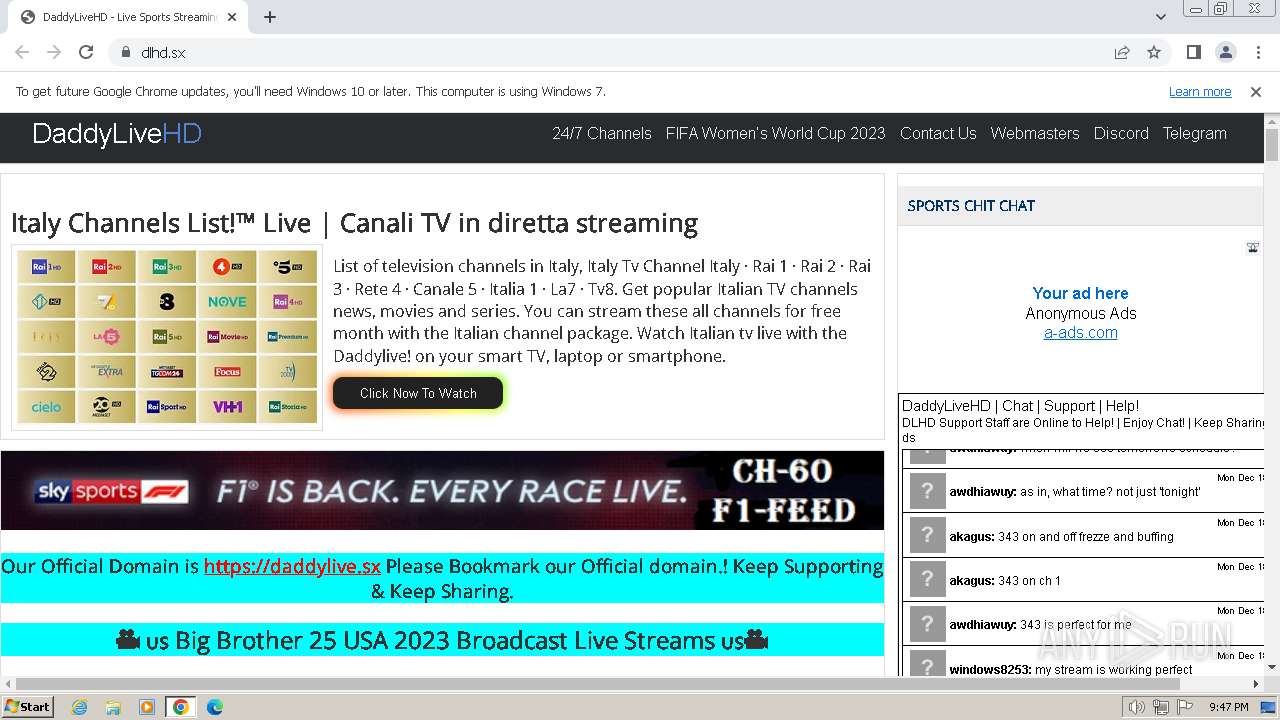
Task: Click DaddyLiveHD site logo
Action: 117,134
